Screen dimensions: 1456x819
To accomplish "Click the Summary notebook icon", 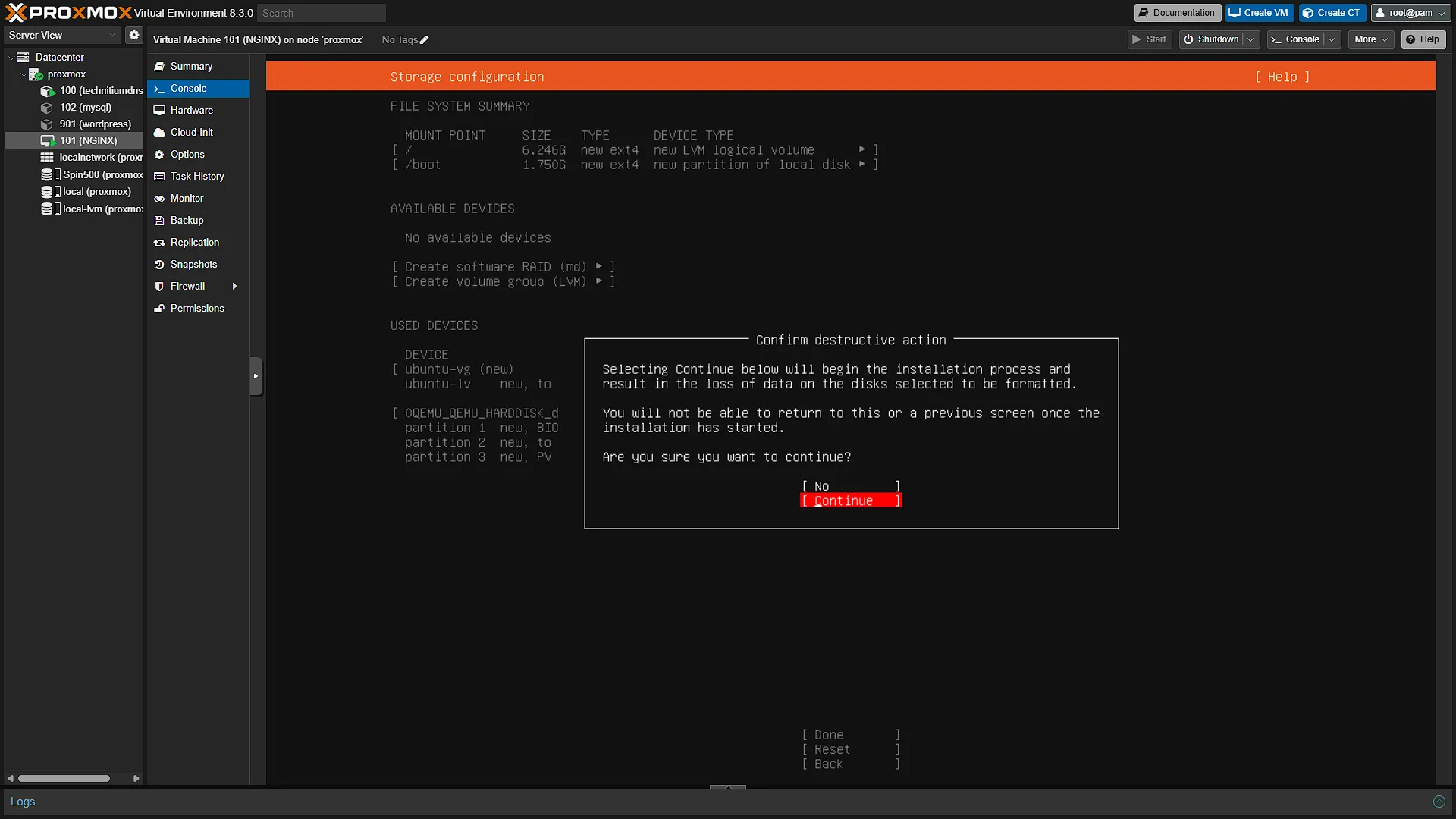I will pos(159,67).
